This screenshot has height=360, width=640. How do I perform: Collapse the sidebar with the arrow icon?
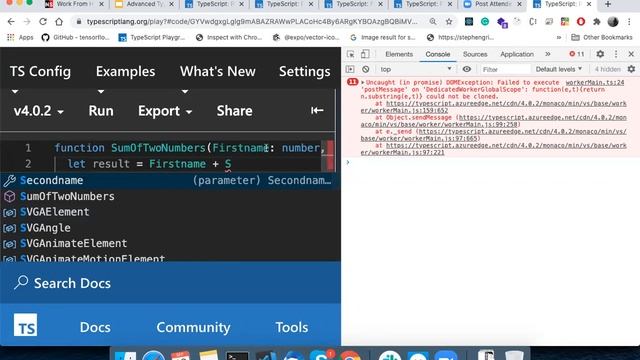pyautogui.click(x=317, y=110)
